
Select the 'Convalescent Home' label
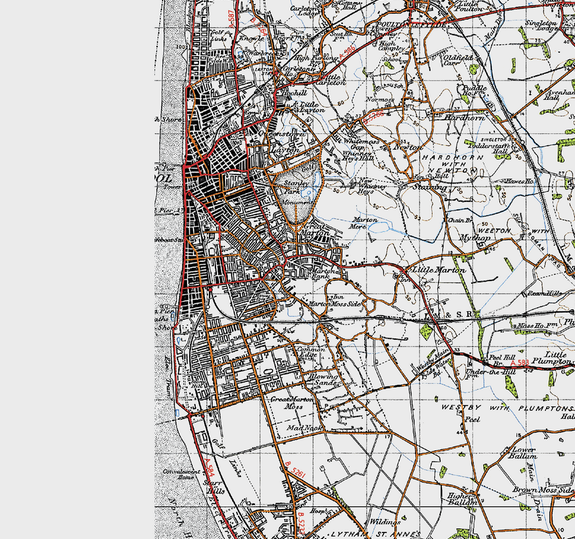[x=182, y=474]
